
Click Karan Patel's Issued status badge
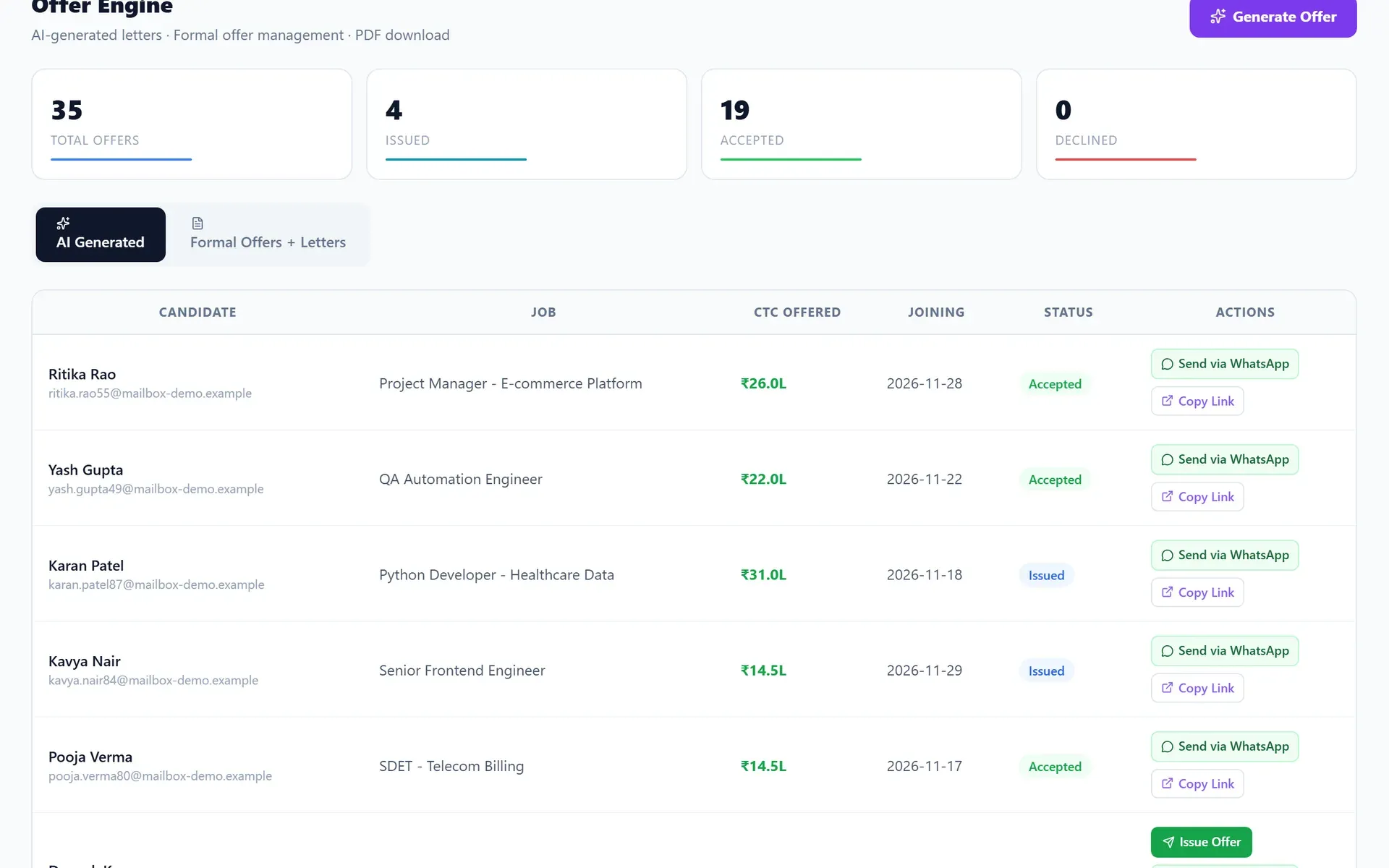pos(1046,575)
